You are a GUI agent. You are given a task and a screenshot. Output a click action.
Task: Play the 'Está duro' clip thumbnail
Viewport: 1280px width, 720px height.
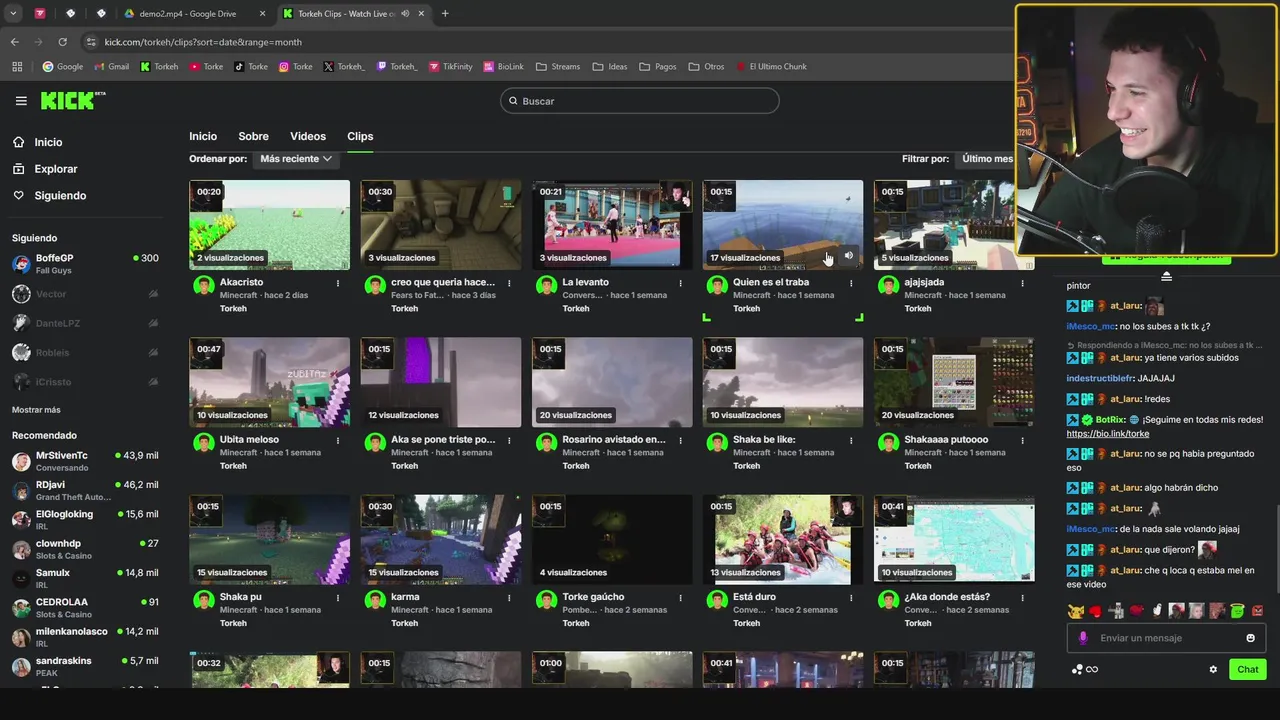pyautogui.click(x=783, y=539)
